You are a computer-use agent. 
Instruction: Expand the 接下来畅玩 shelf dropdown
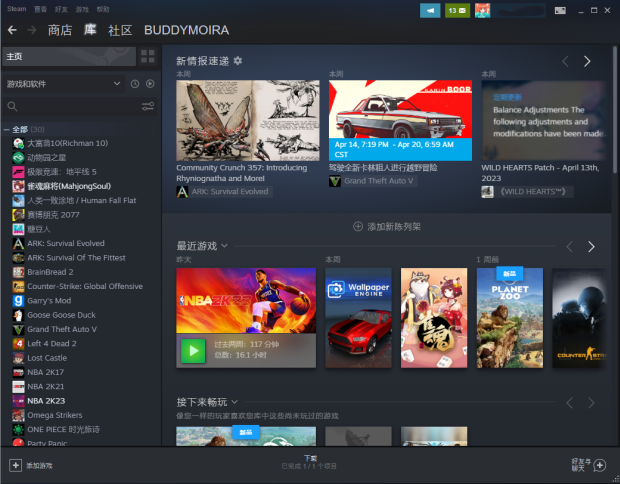pos(234,402)
